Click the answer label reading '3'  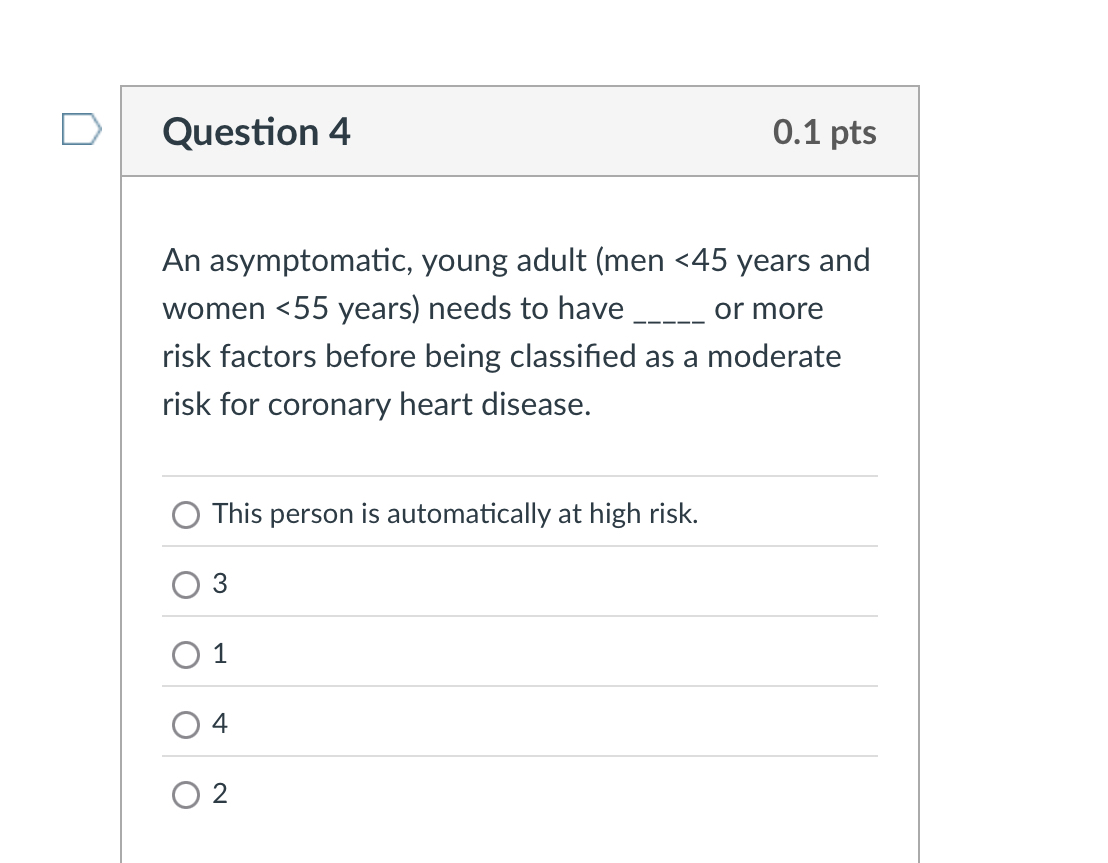(219, 584)
